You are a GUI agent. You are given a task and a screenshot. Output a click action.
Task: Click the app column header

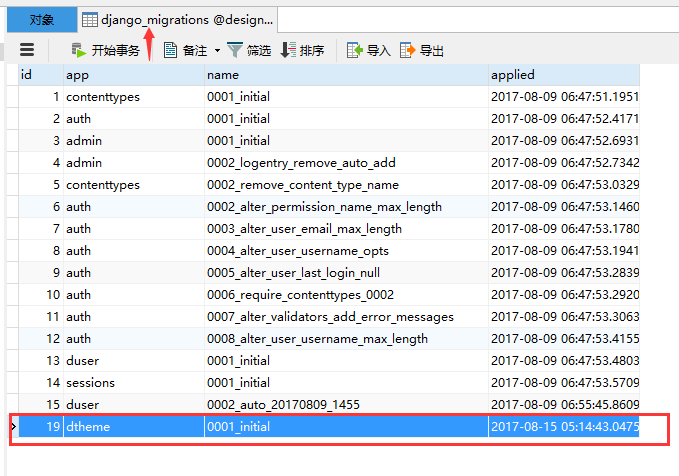tap(134, 75)
